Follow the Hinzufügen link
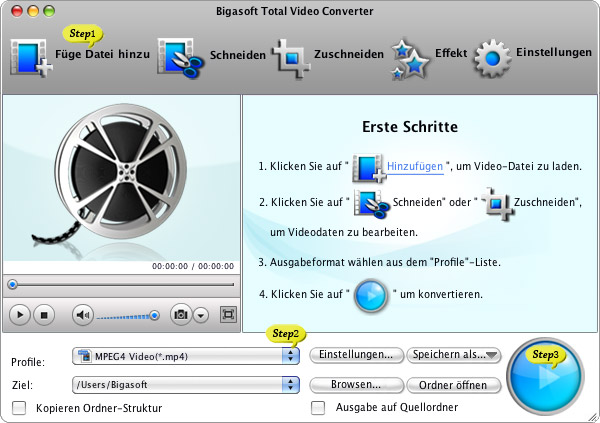The height and width of the screenshot is (423, 600). (x=415, y=167)
